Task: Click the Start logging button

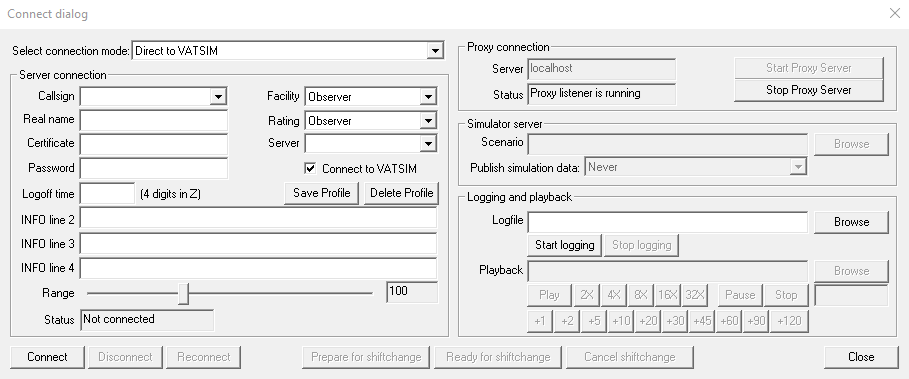Action: click(565, 245)
